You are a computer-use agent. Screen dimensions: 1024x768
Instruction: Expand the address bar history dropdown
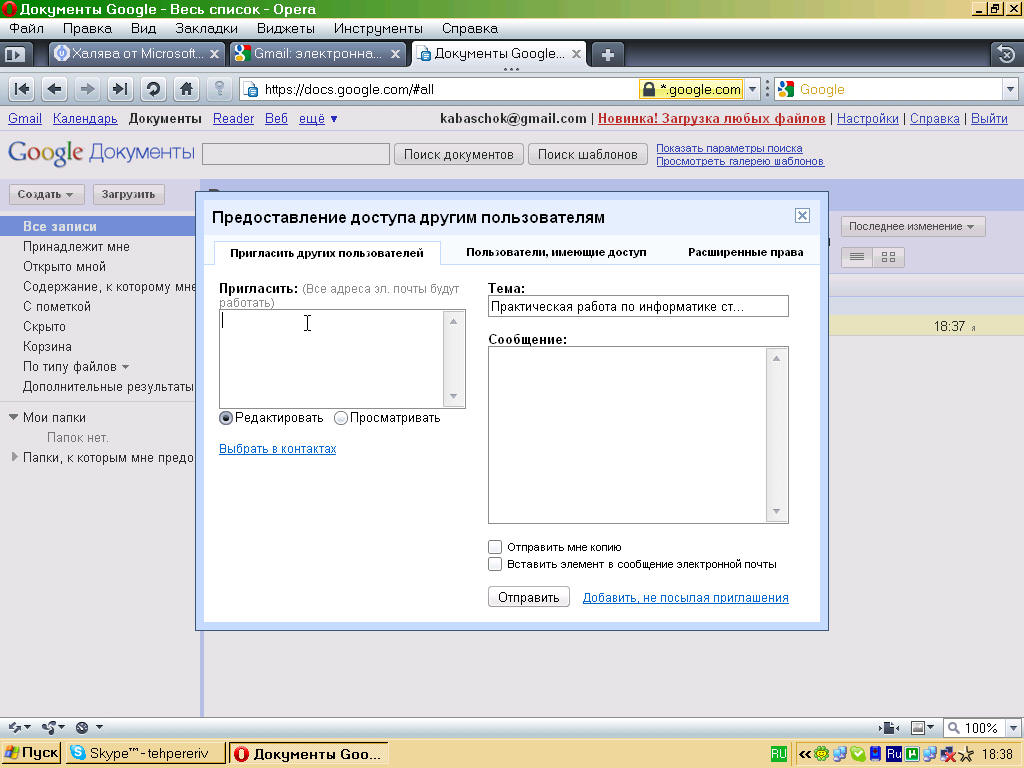pyautogui.click(x=752, y=89)
